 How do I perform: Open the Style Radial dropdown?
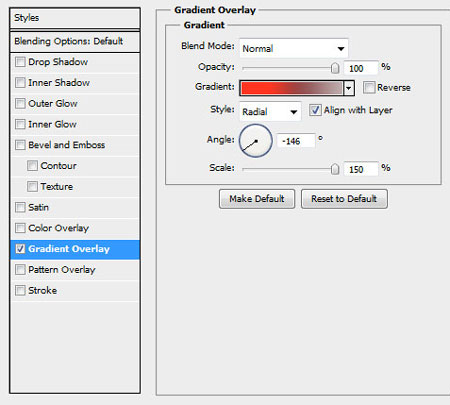point(270,111)
